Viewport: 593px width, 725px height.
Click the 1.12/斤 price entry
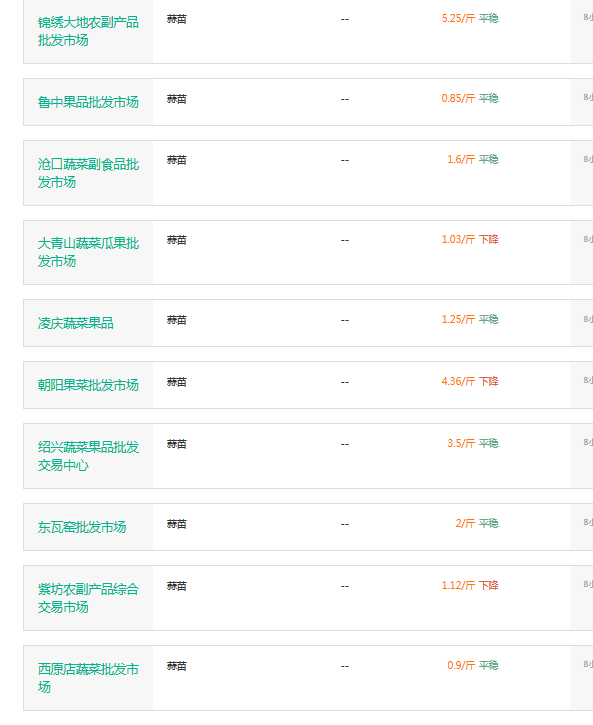pyautogui.click(x=458, y=585)
